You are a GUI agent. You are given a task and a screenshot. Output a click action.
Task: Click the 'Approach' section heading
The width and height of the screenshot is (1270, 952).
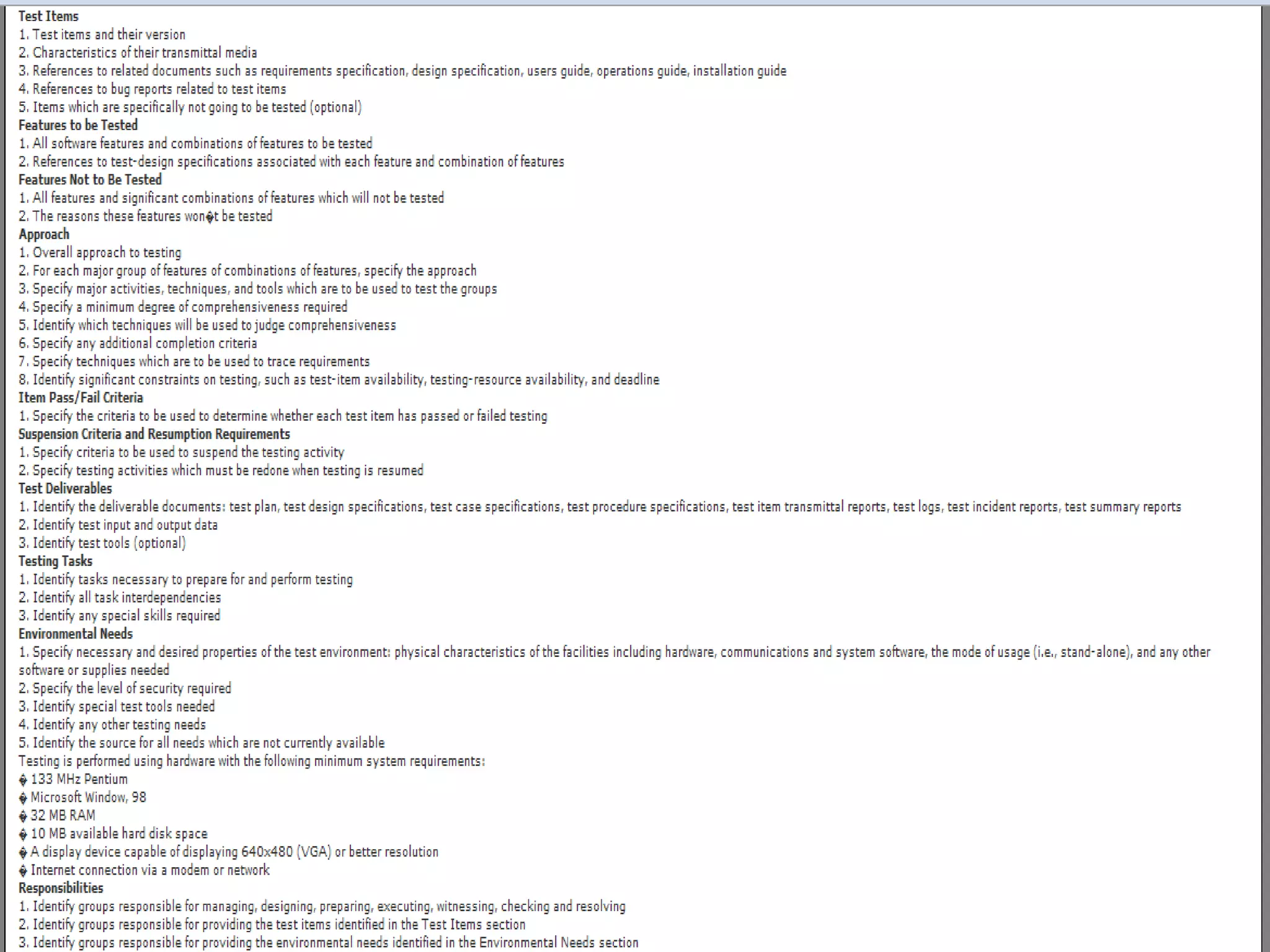click(44, 234)
